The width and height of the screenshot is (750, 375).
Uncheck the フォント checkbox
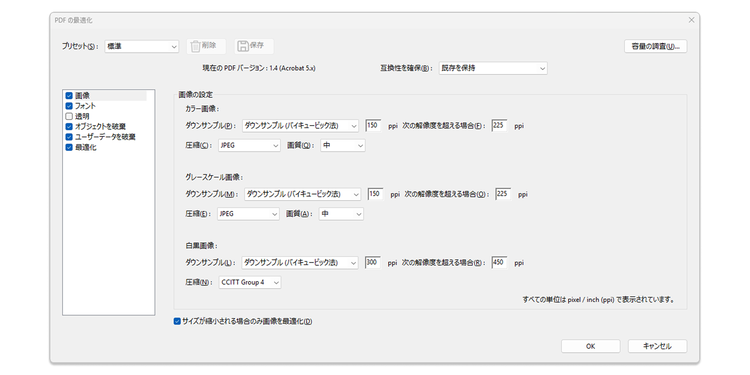pos(69,106)
